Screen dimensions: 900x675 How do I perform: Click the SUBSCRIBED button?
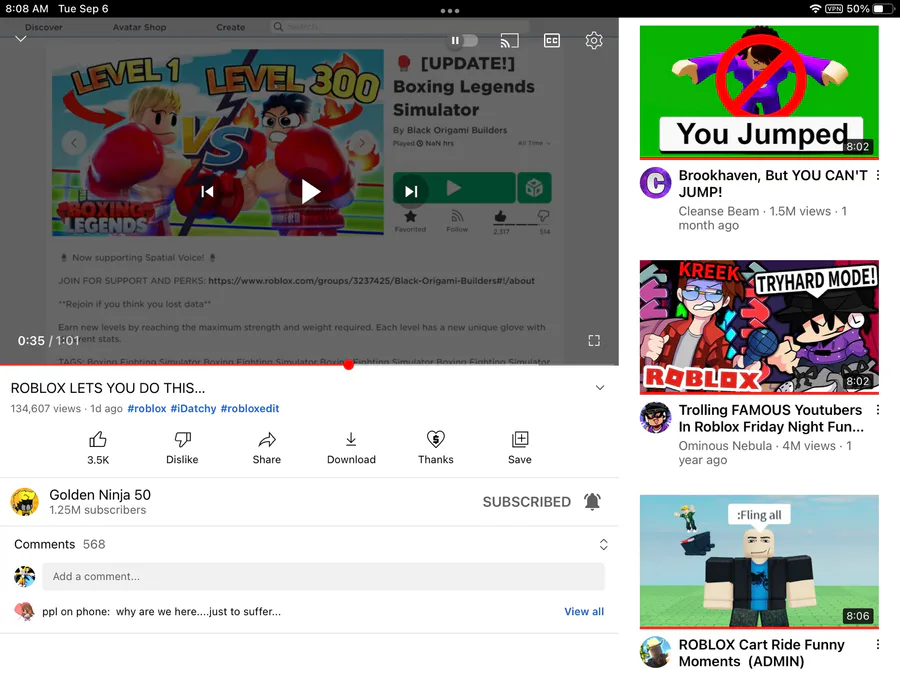[x=527, y=502]
